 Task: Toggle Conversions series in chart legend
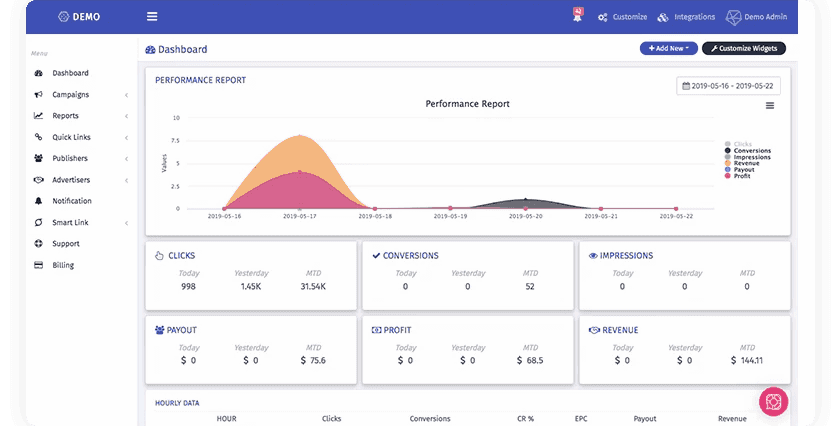coord(748,151)
